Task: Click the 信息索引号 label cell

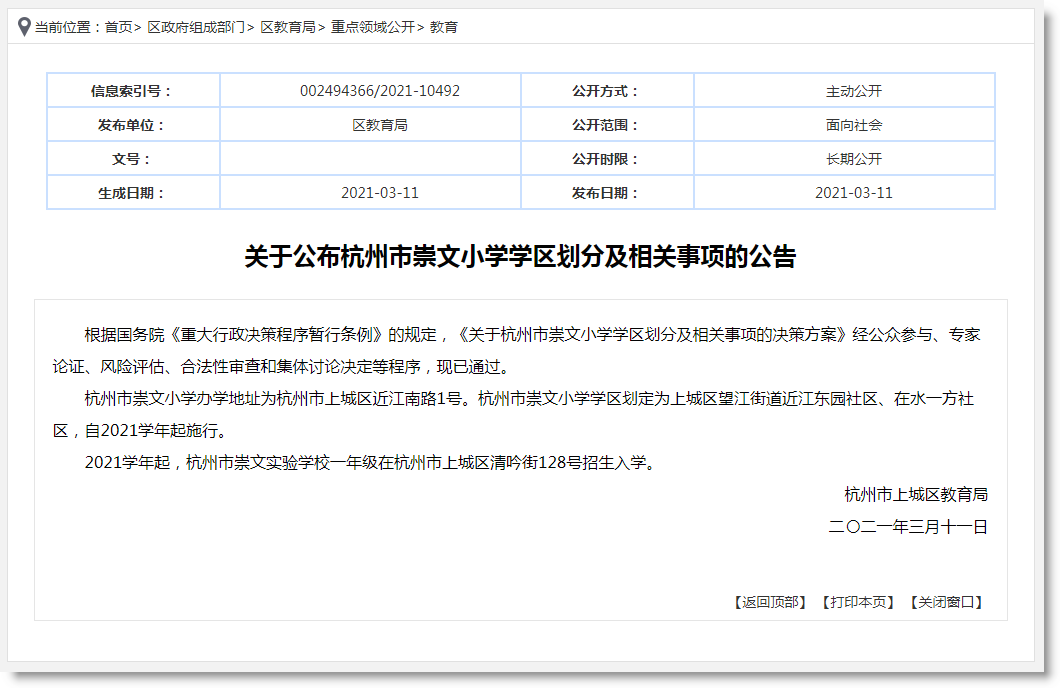Action: [x=133, y=91]
